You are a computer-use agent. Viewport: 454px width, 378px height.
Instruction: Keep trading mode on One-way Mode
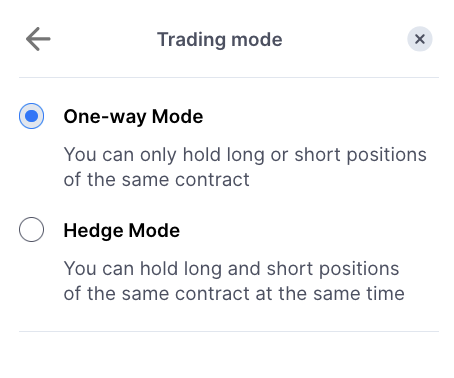(31, 116)
